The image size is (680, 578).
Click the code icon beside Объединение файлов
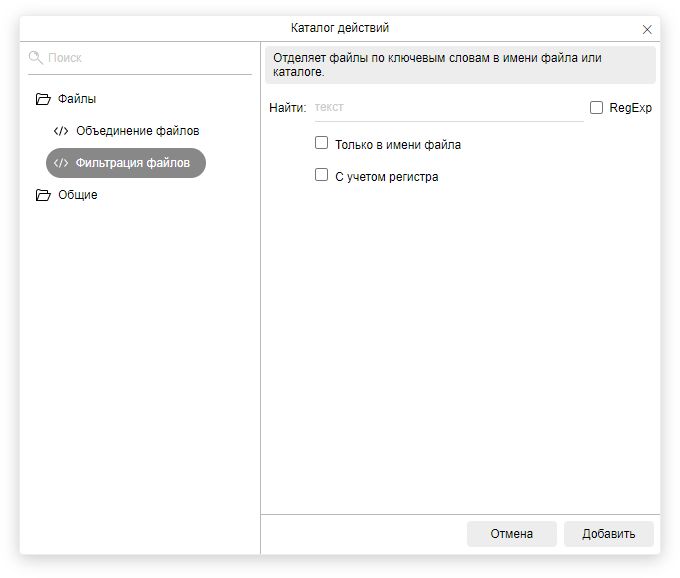coord(61,131)
